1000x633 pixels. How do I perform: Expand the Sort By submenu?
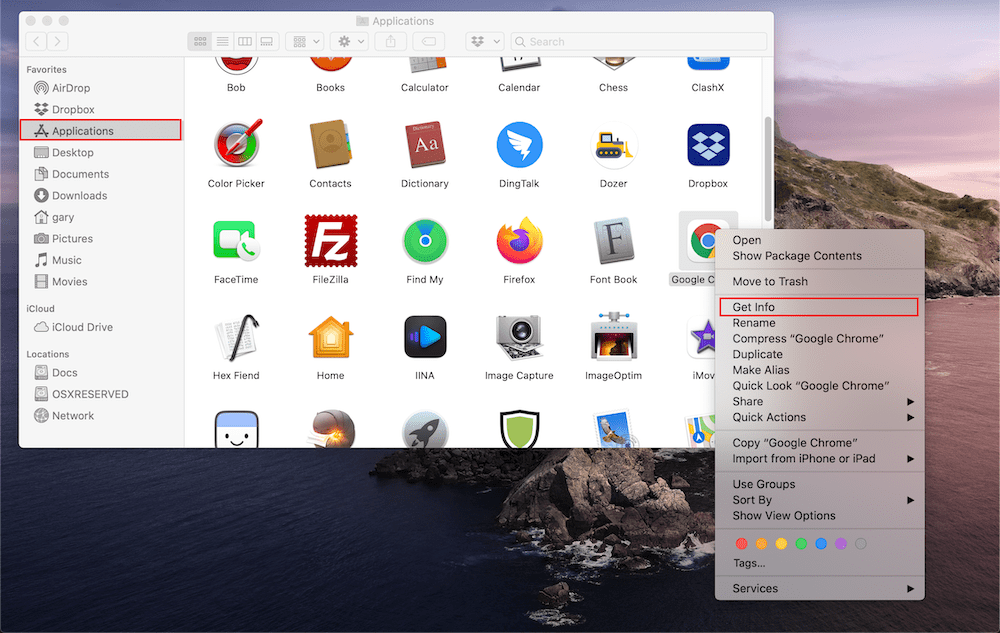tap(820, 500)
